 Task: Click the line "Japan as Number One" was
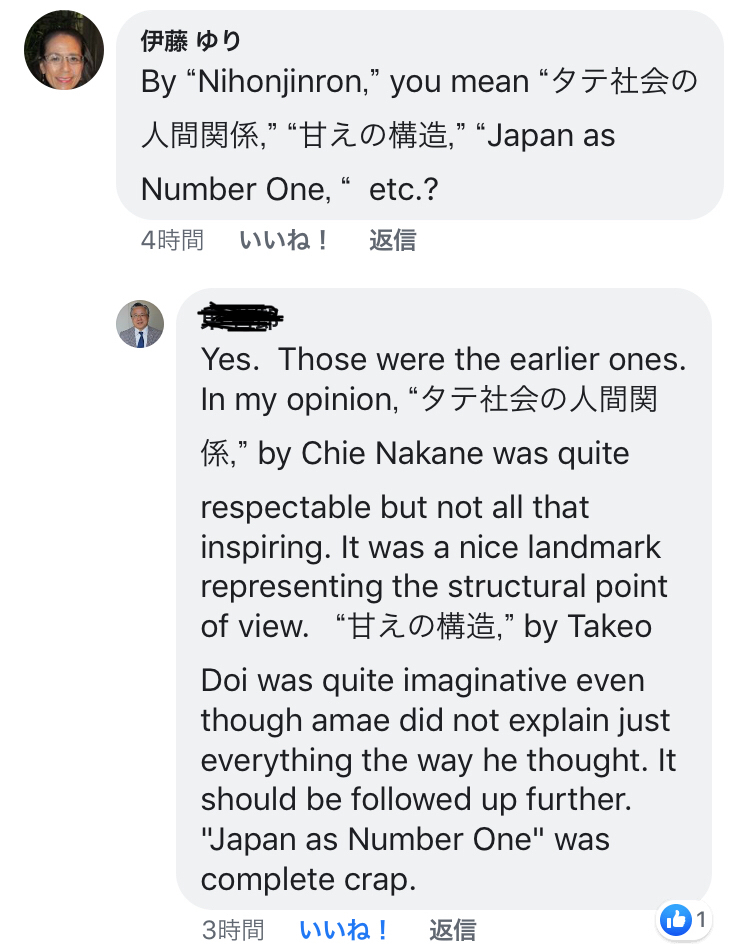click(x=405, y=839)
